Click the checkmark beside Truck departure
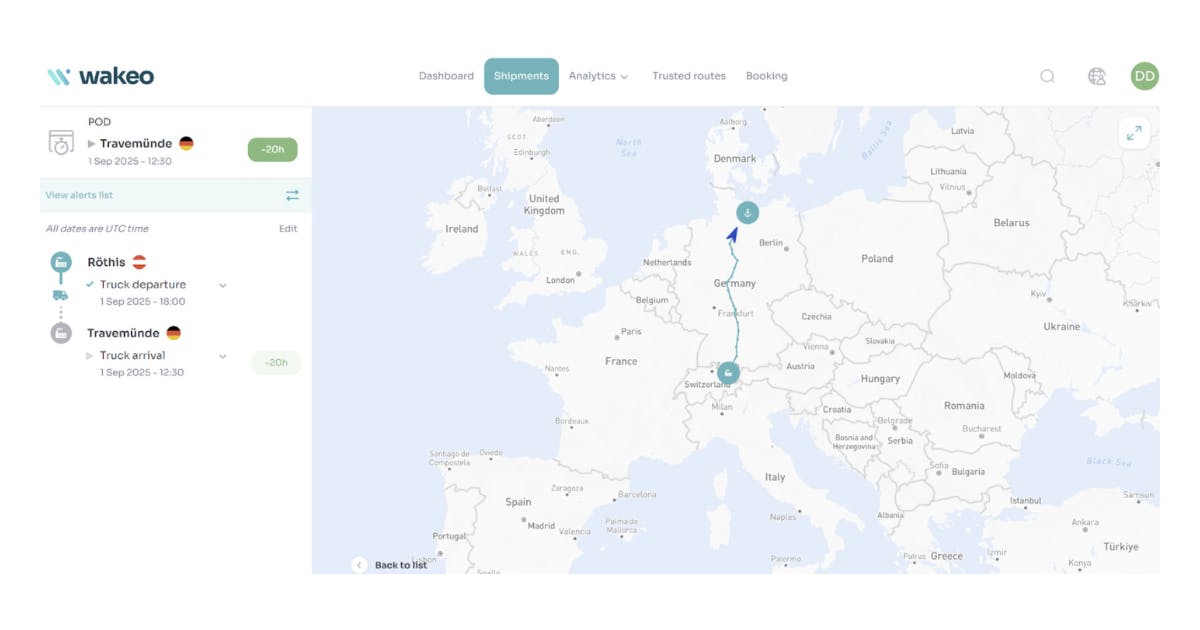The height and width of the screenshot is (630, 1200). (x=90, y=284)
